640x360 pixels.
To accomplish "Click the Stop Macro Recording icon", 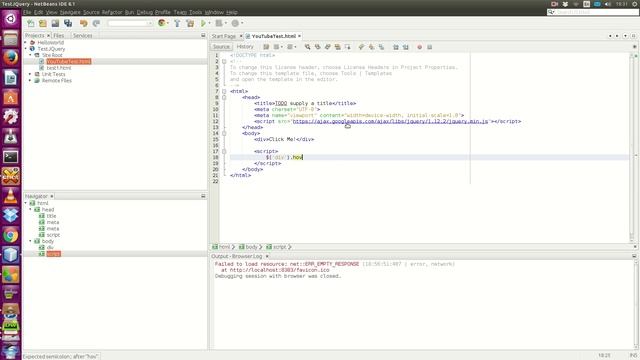I will coord(429,47).
